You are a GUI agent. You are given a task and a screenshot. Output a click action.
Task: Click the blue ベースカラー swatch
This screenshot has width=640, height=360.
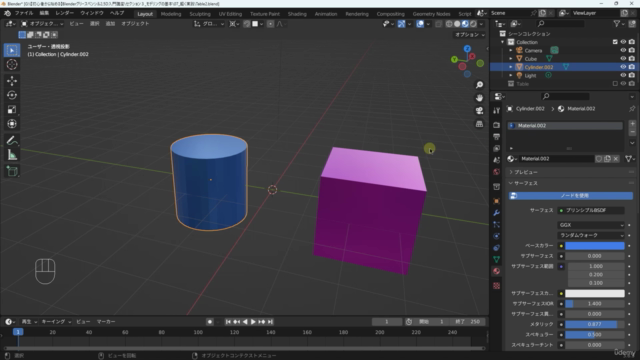[x=595, y=245]
